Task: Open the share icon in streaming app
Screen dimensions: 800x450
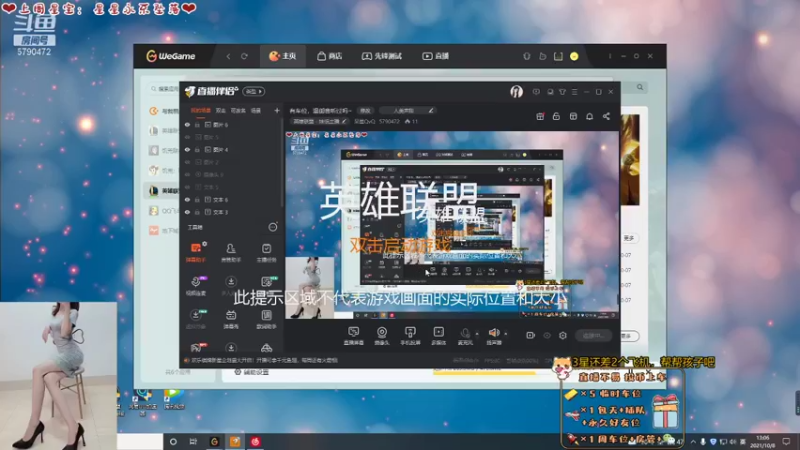Action: [606, 116]
